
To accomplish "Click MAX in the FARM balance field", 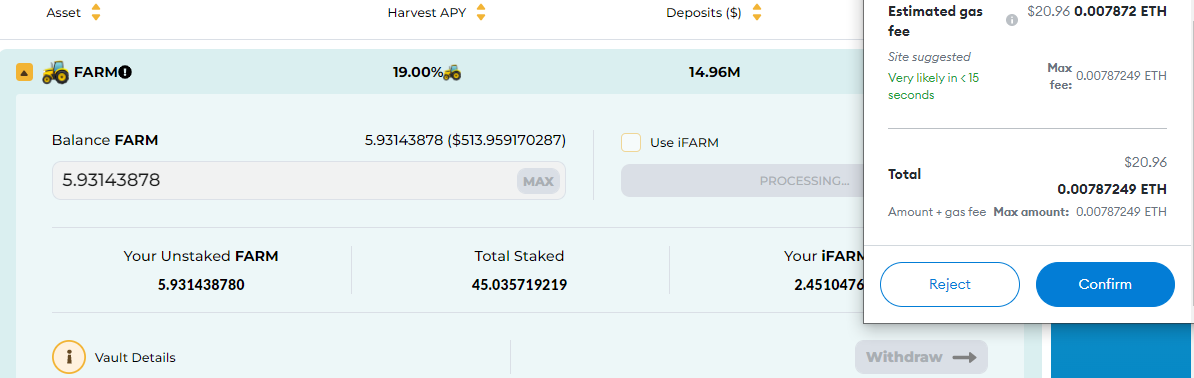I will [x=538, y=181].
